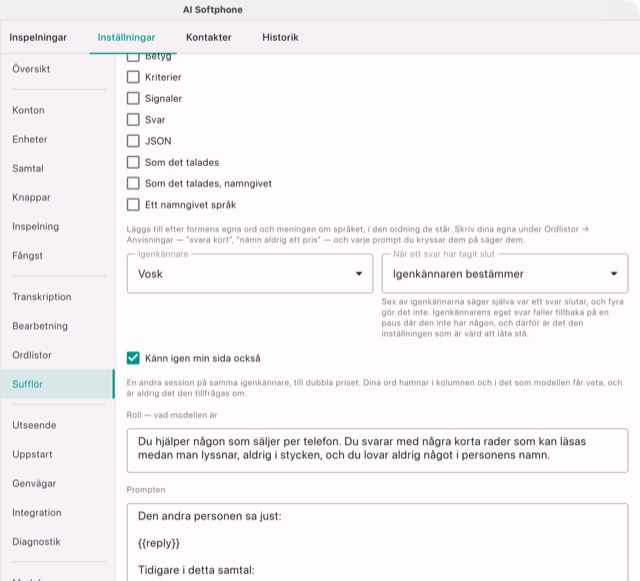Open the Igenkännare dropdown showing Vosk
The image size is (640, 581).
250,274
